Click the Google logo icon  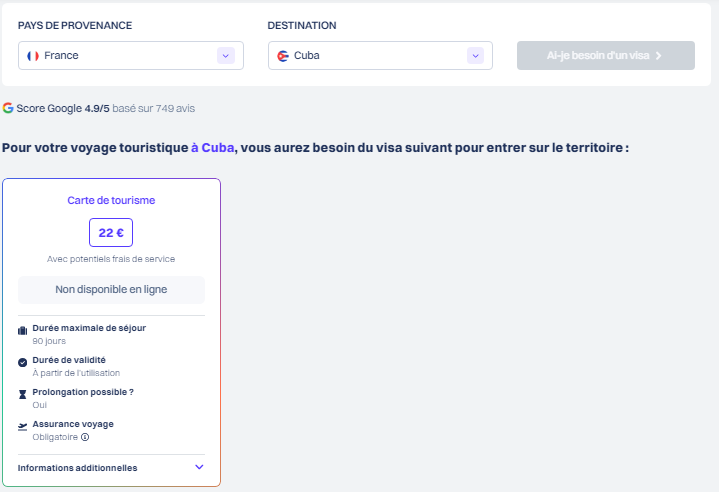(8, 107)
